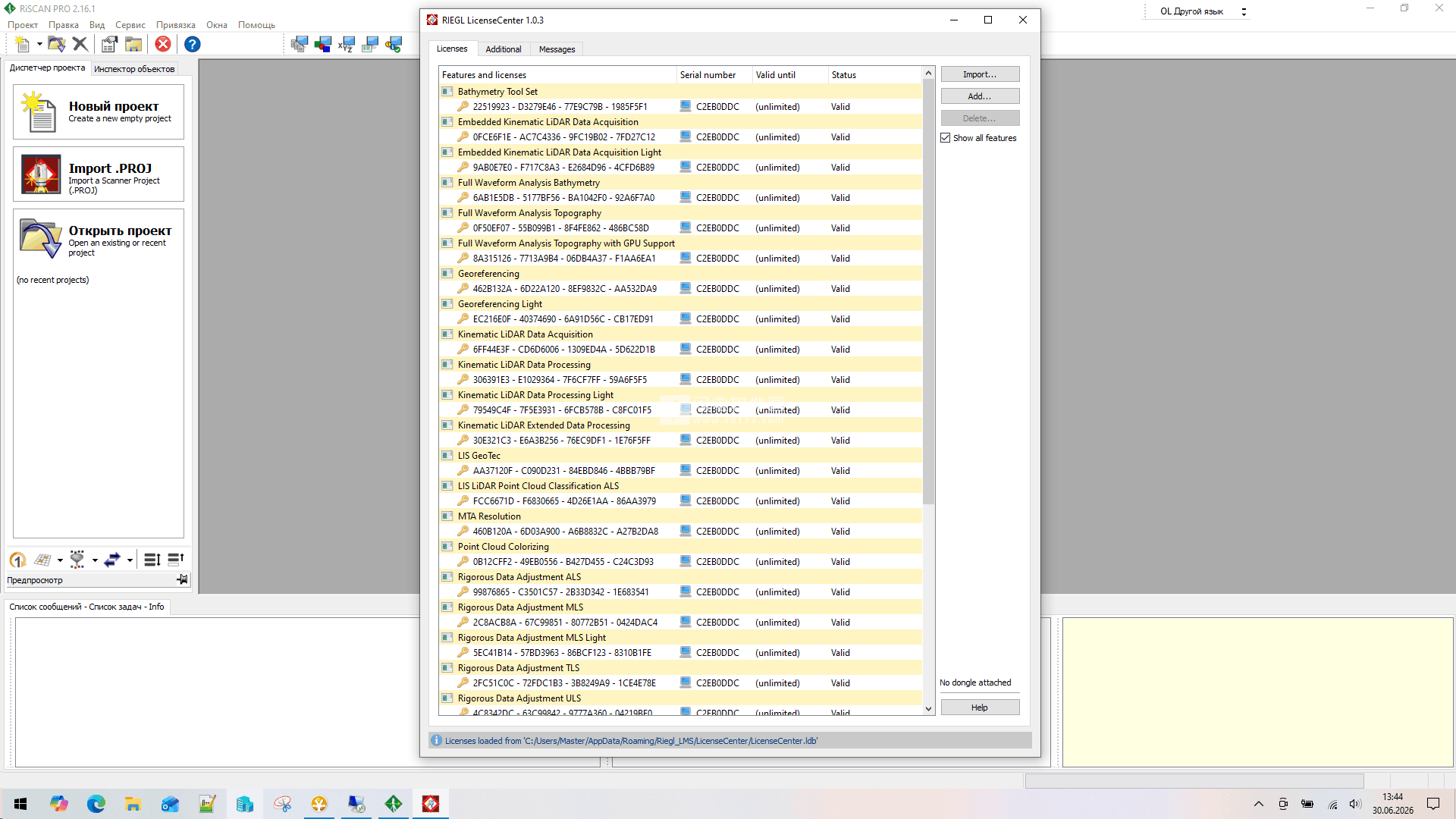Sort by the Valid until column header
Image resolution: width=1456 pixels, height=819 pixels.
[790, 75]
